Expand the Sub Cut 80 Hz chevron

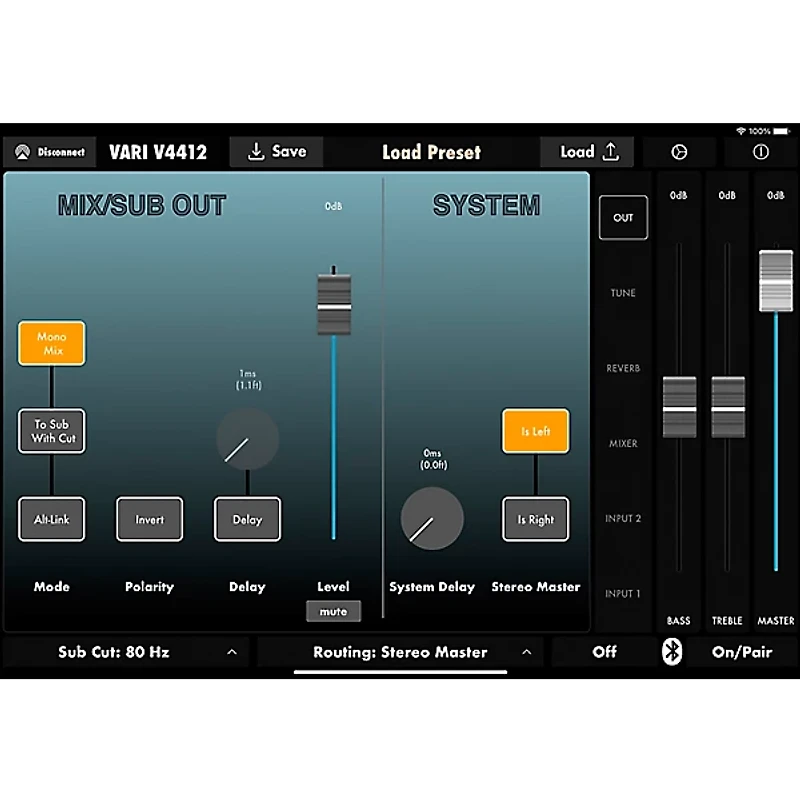232,652
